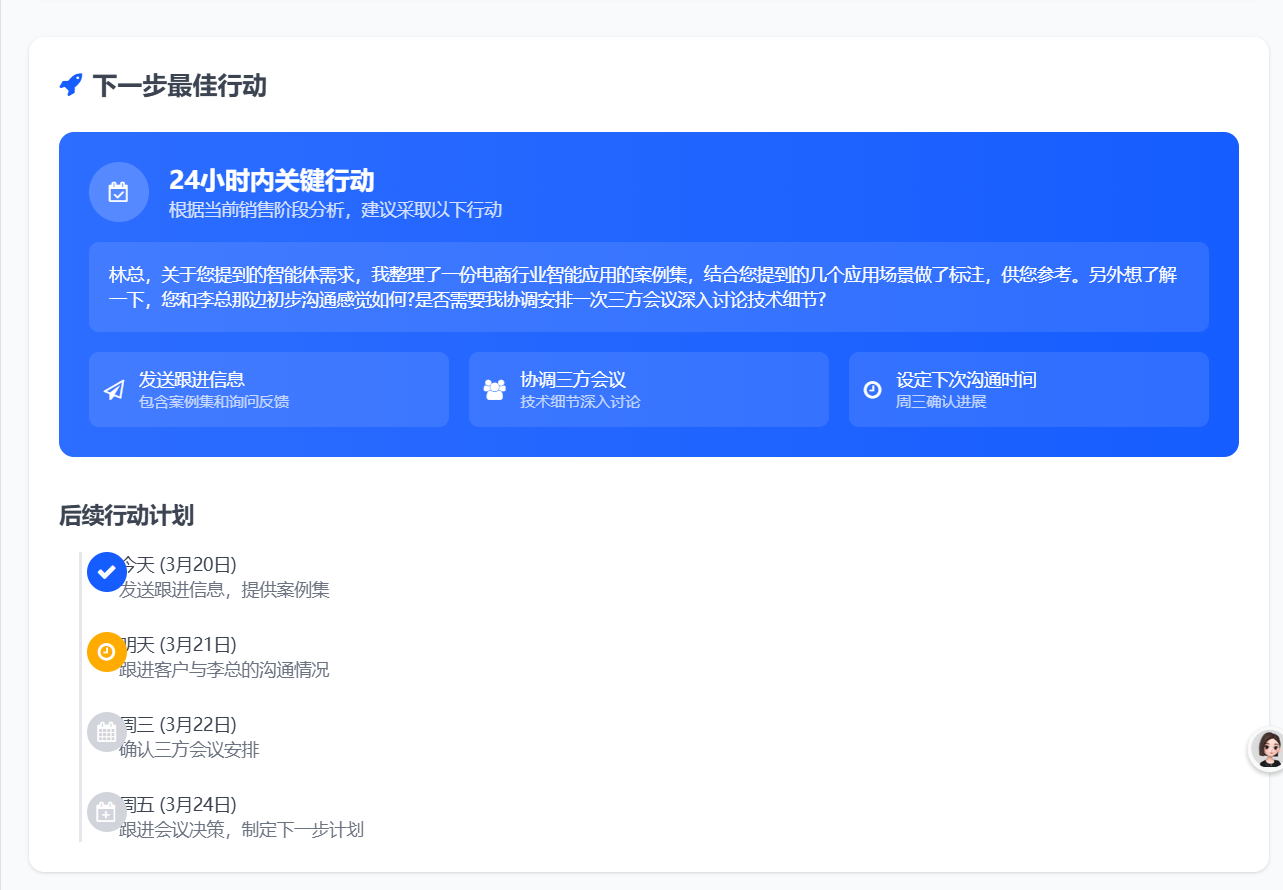Click the suggested follow-up message text box
Image resolution: width=1283 pixels, height=890 pixels.
648,287
